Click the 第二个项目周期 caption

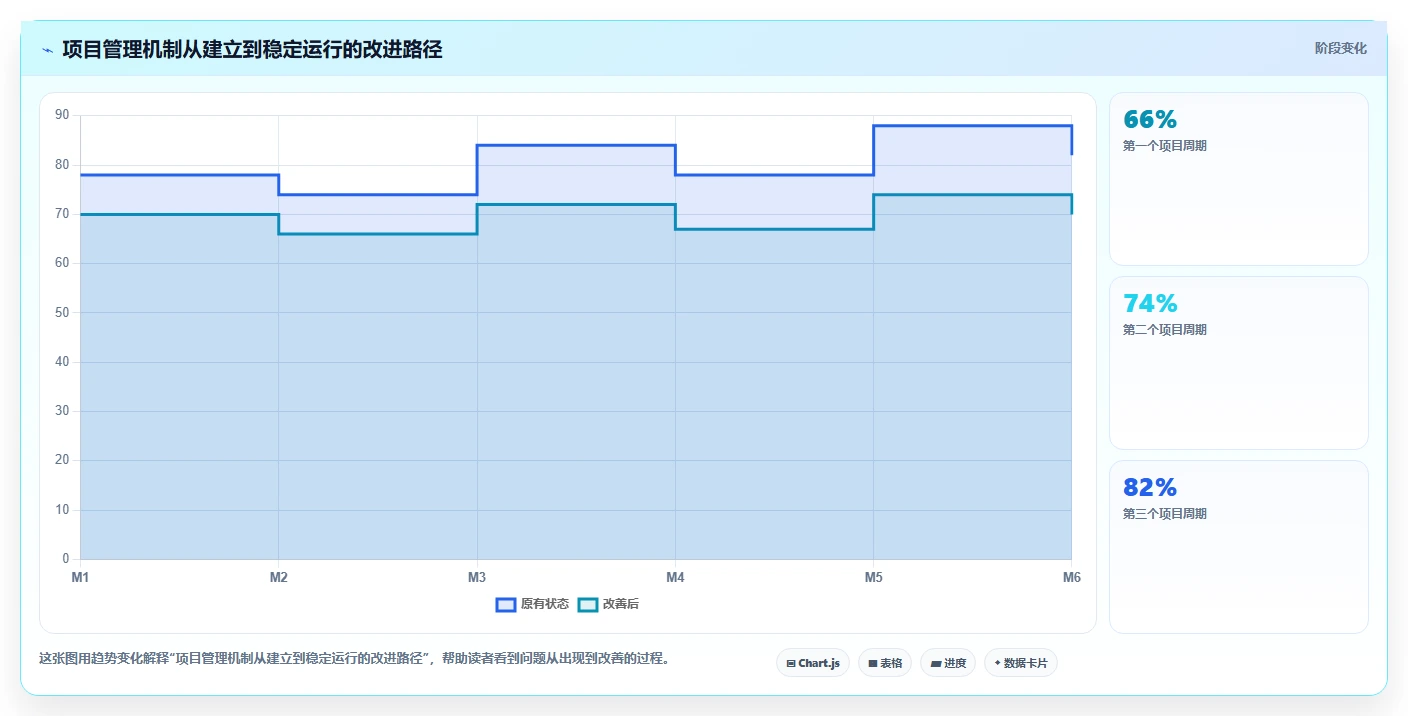pos(1165,330)
